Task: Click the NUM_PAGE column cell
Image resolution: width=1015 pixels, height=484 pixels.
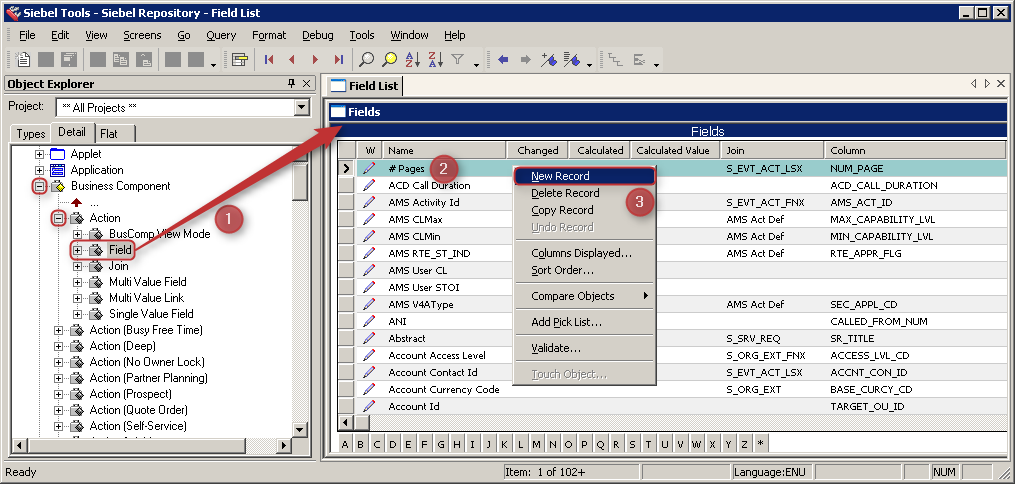Action: (914, 168)
